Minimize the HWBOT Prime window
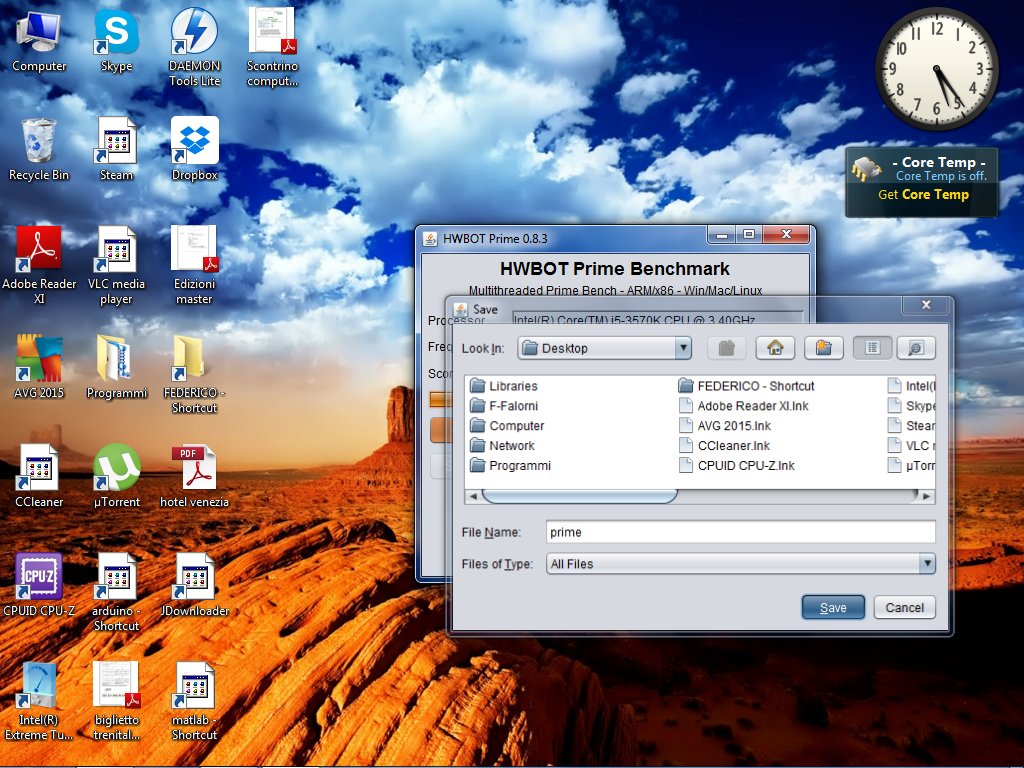1024x768 pixels. pyautogui.click(x=722, y=235)
